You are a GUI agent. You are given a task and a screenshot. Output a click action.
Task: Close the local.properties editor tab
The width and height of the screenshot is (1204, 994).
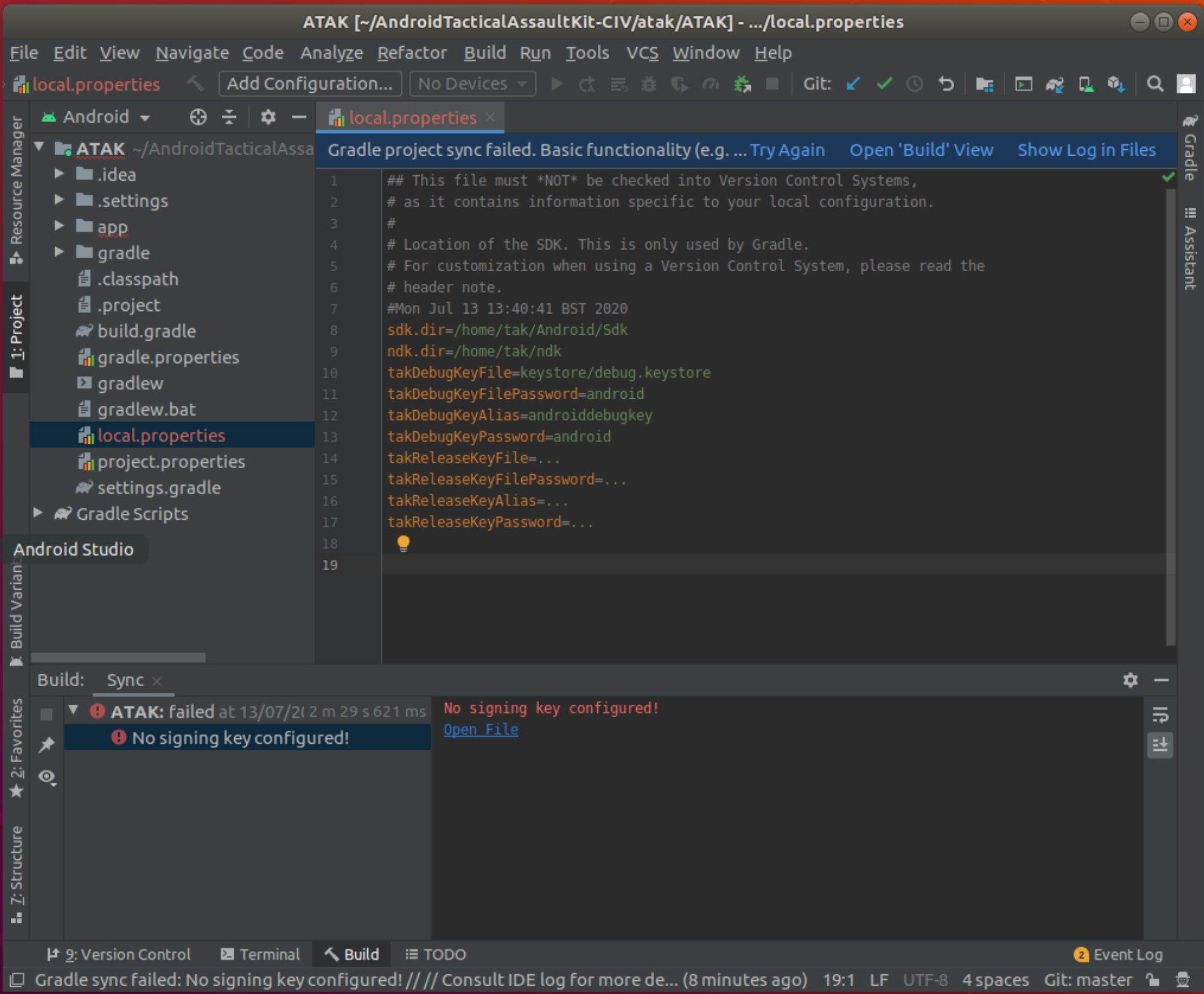(491, 117)
